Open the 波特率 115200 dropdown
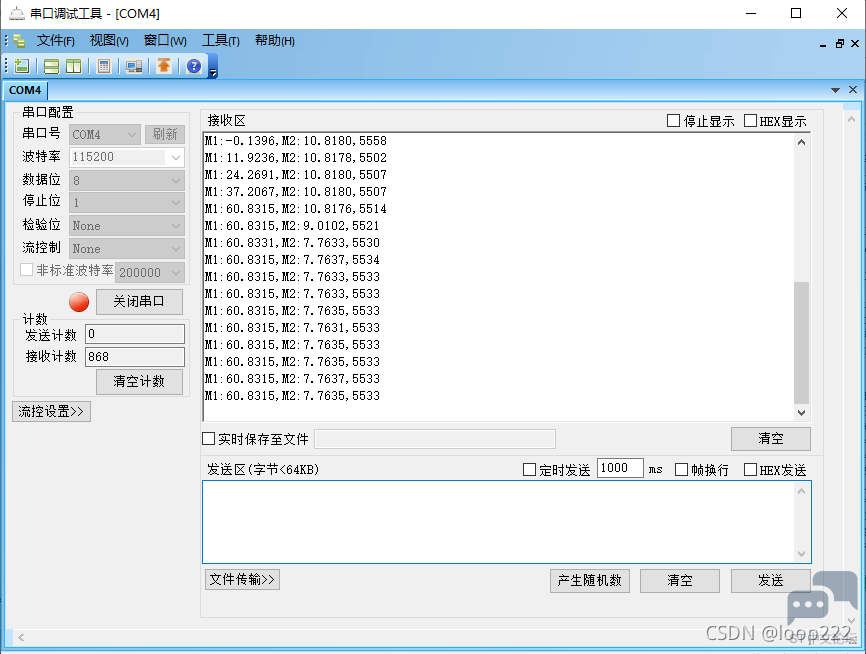 (127, 157)
